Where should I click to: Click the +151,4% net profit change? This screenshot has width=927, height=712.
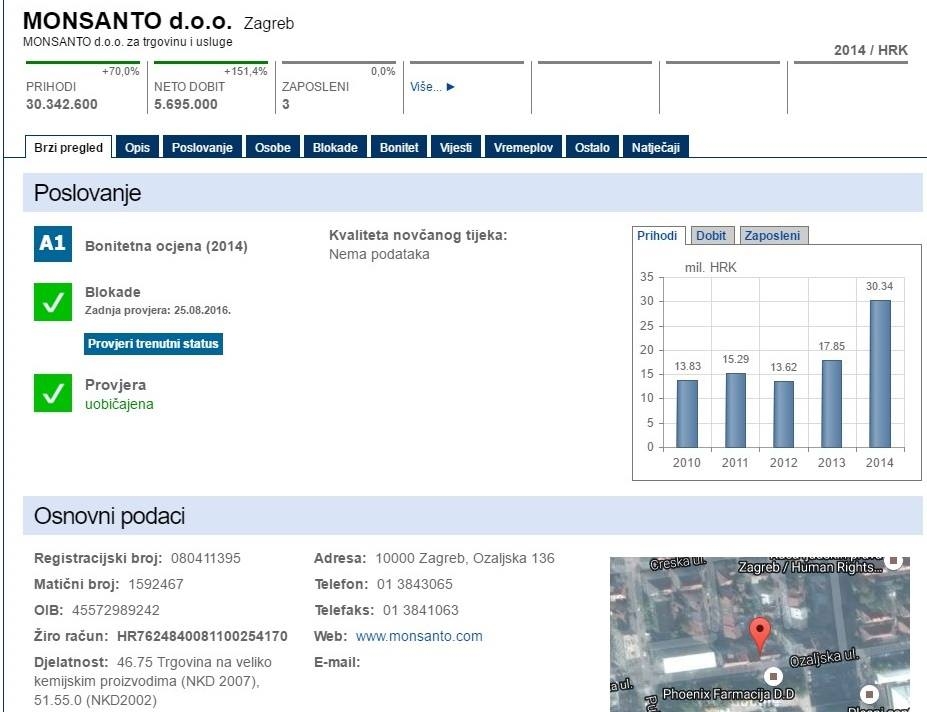coord(245,71)
